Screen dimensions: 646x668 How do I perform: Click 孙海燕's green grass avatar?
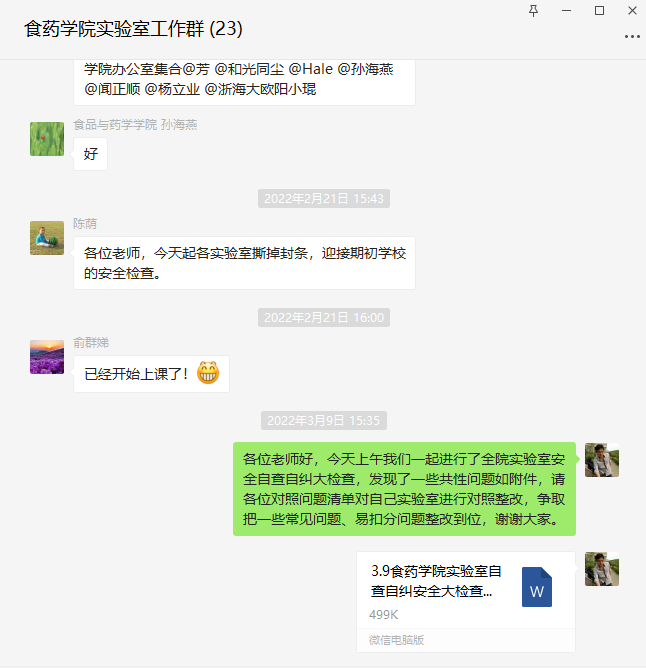[47, 139]
